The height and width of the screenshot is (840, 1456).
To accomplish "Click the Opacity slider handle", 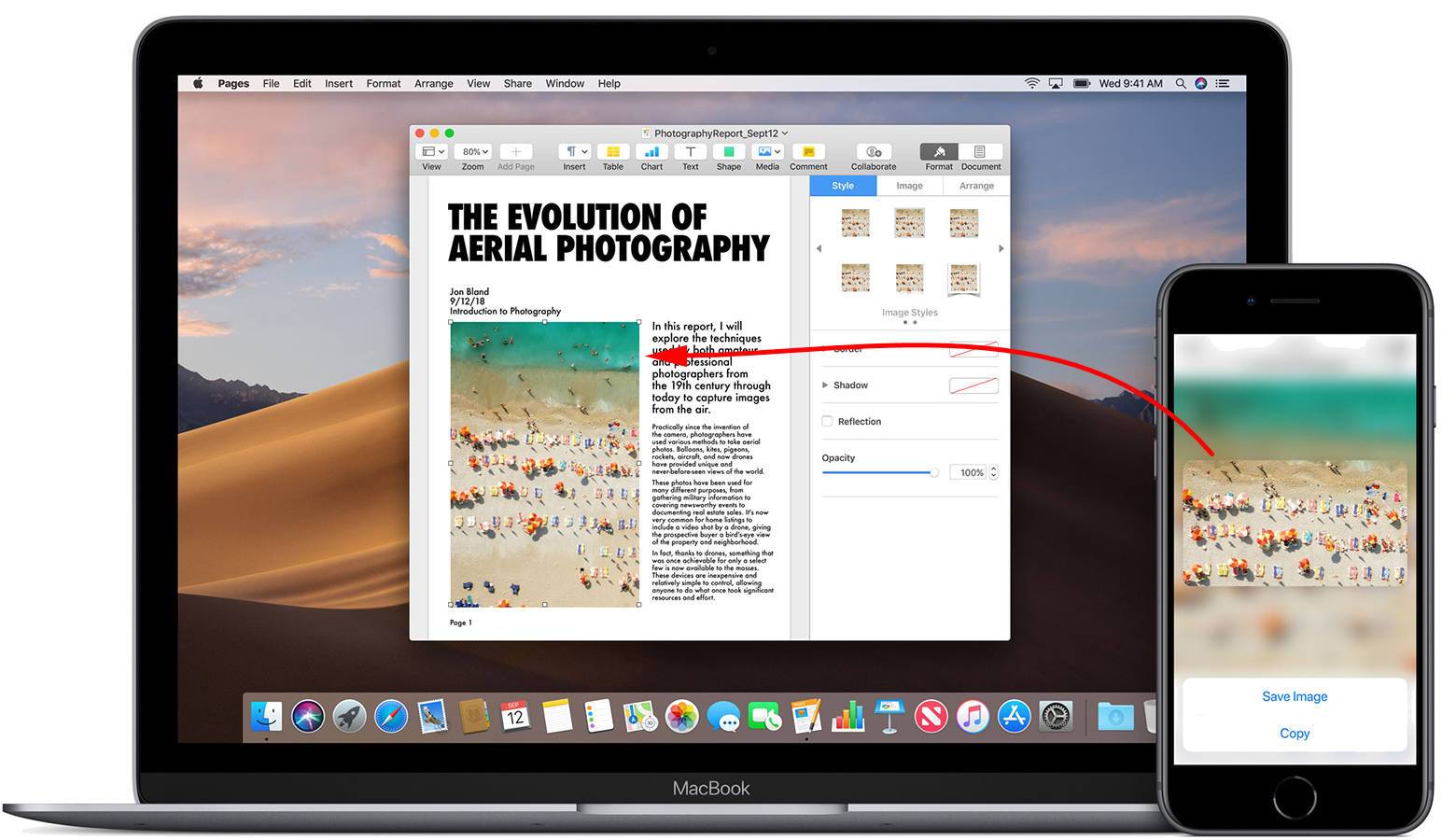I will click(x=933, y=473).
